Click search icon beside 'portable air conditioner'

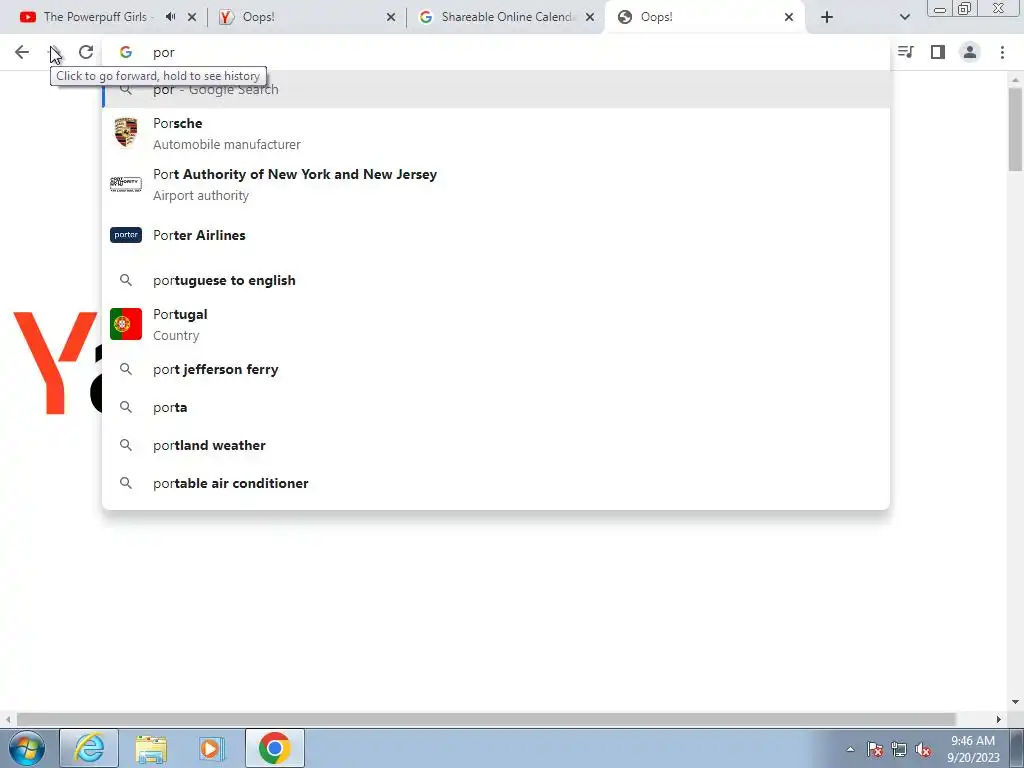pyautogui.click(x=126, y=483)
